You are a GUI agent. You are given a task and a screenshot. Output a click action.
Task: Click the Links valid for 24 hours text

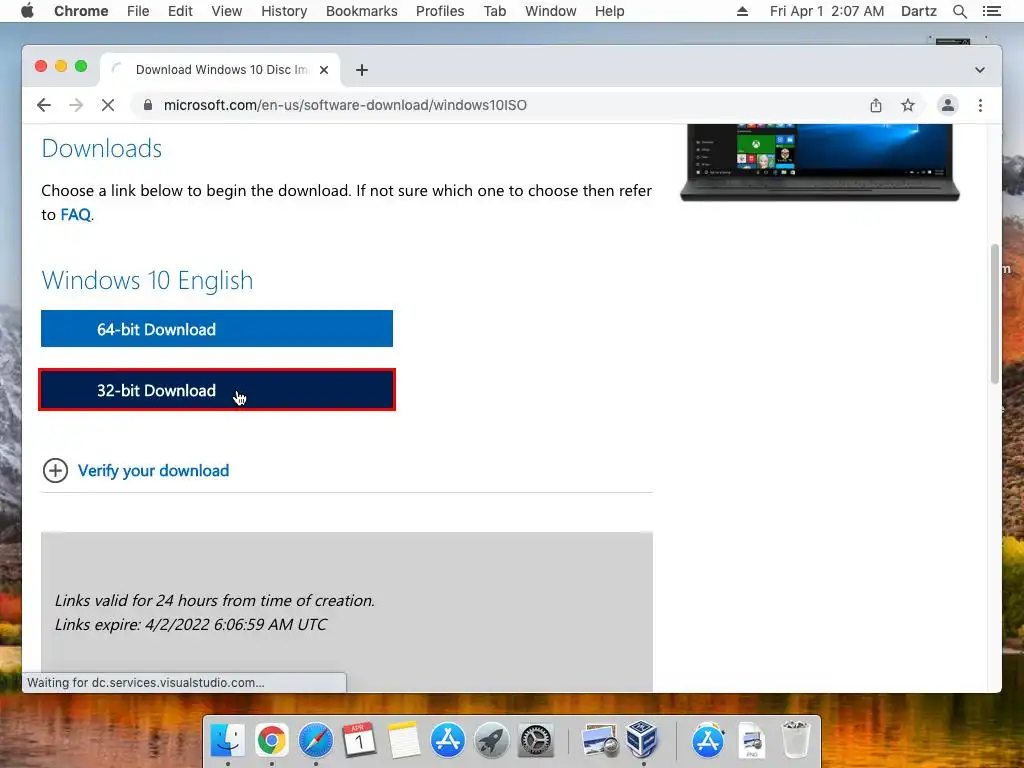[x=215, y=600]
